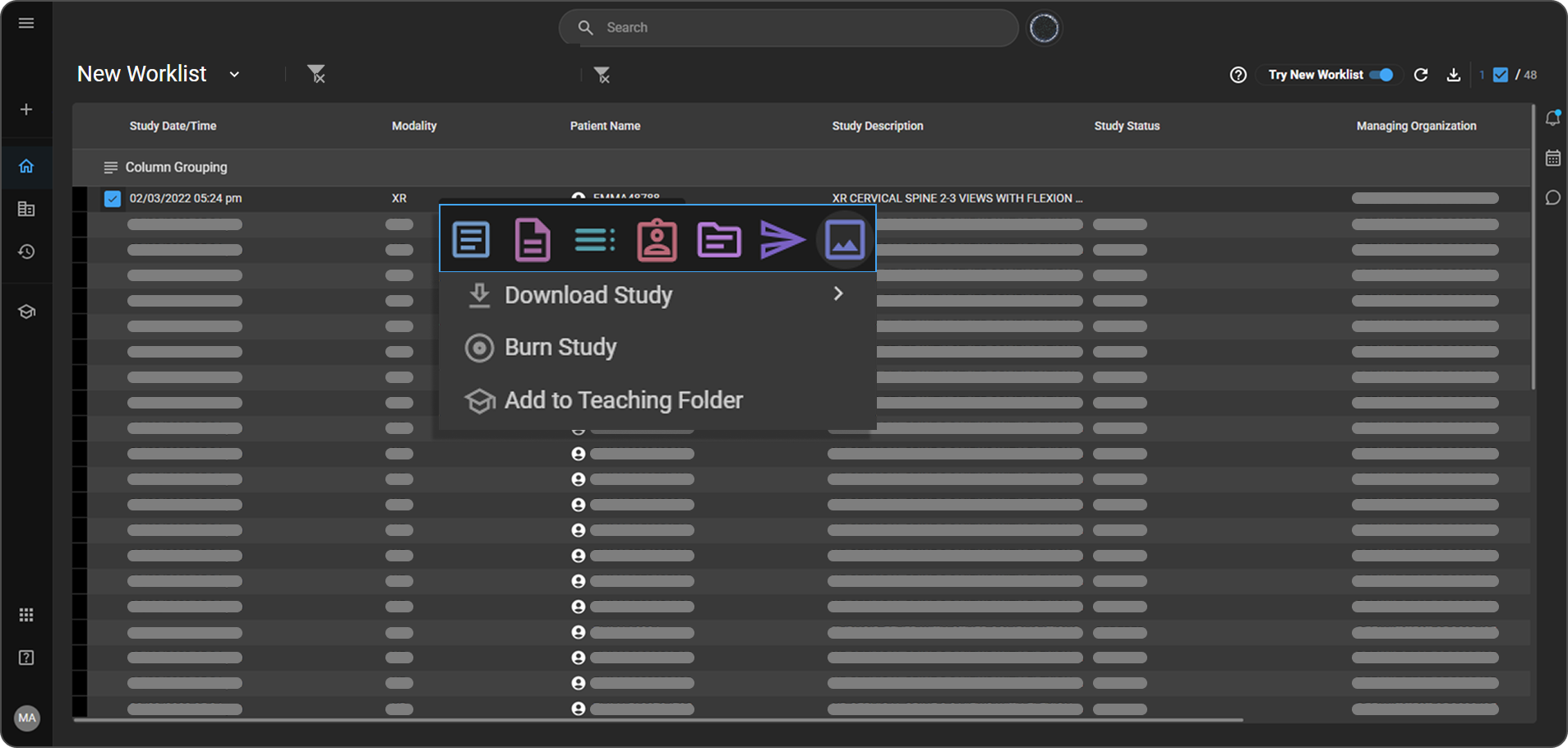Click the purple send arrow icon
The width and height of the screenshot is (1568, 748).
pyautogui.click(x=782, y=240)
